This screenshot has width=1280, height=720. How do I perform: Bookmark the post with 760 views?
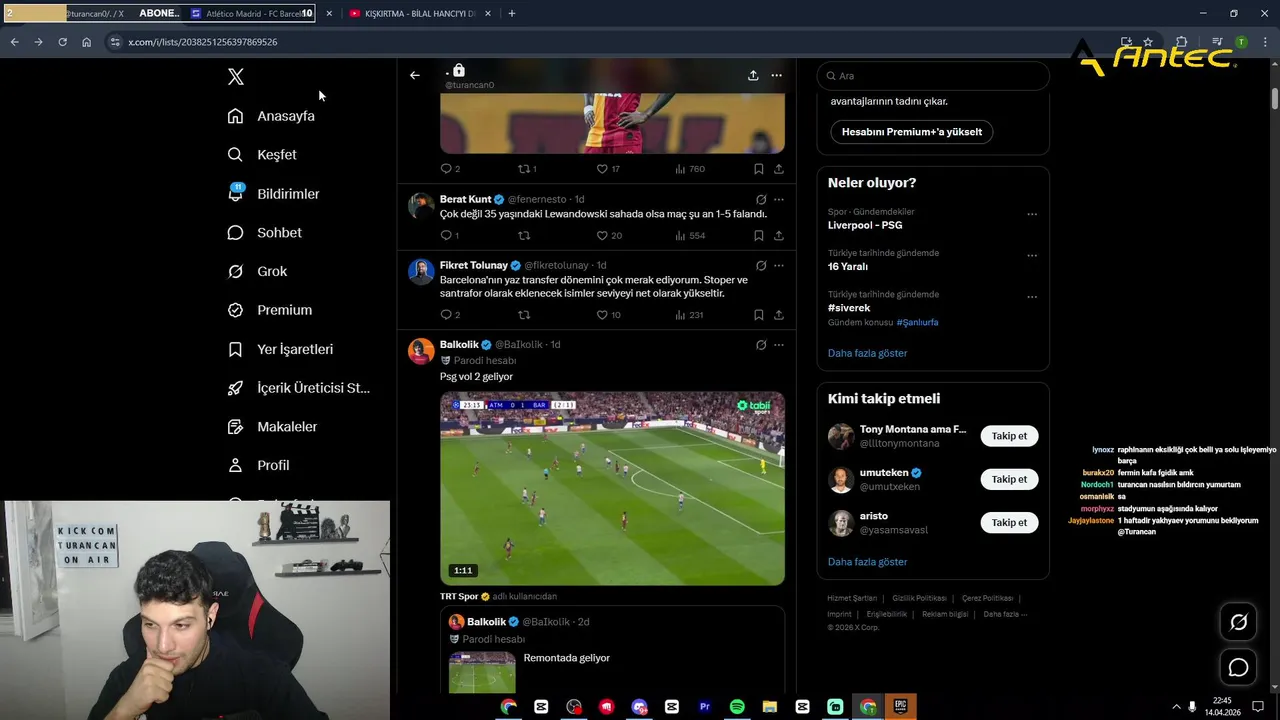(x=759, y=169)
